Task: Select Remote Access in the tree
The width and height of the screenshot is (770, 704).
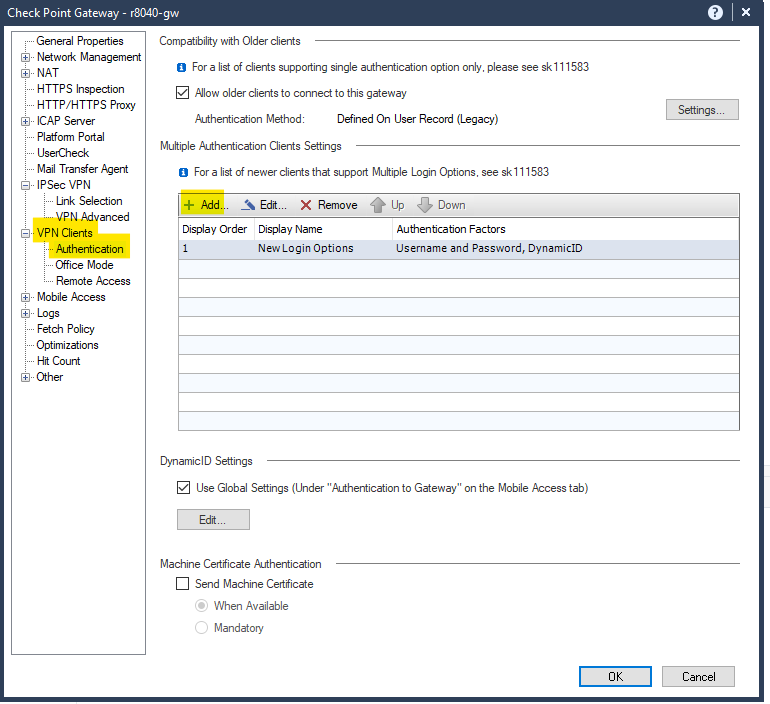Action: 93,281
